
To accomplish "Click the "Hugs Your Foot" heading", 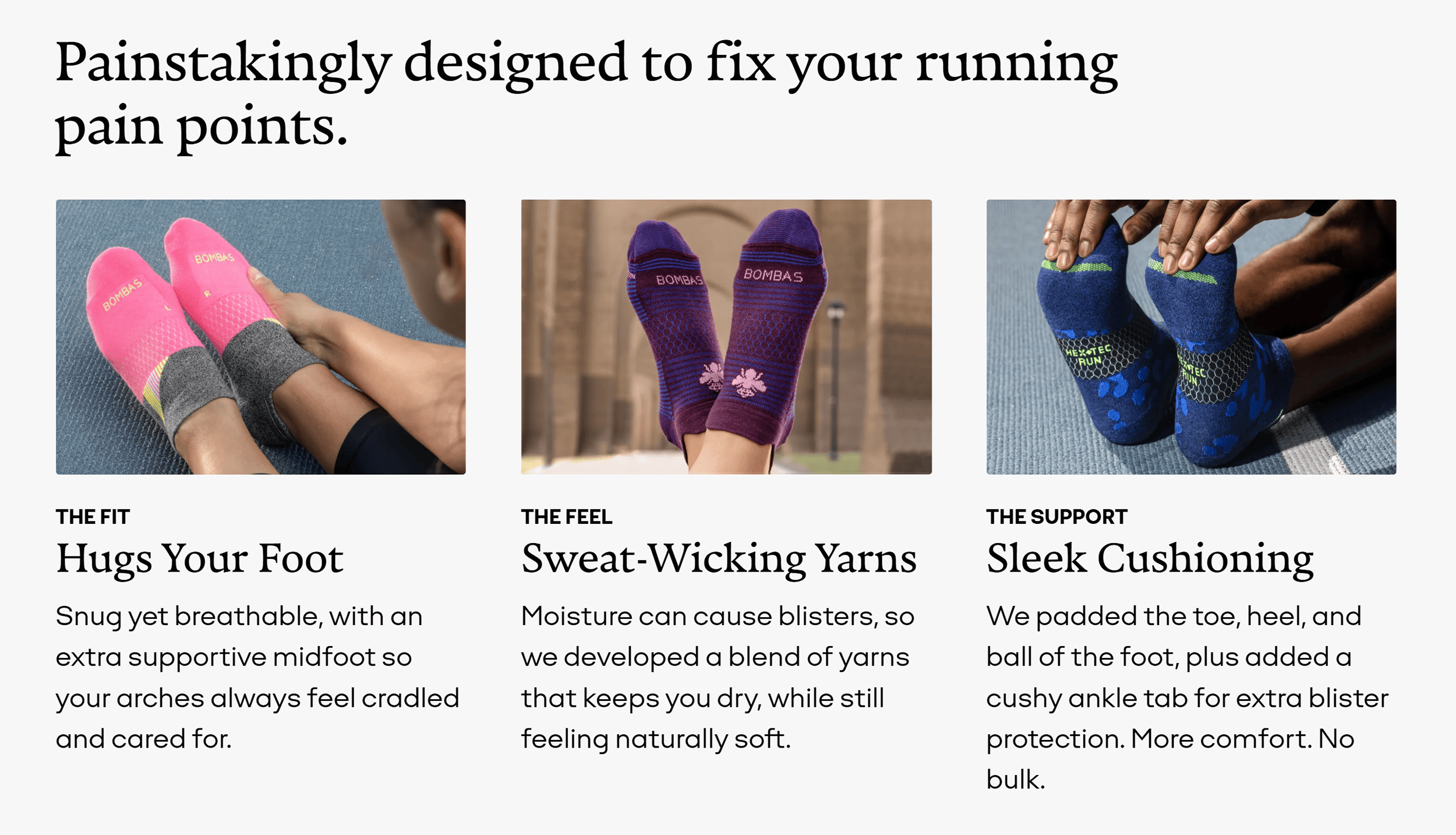I will tap(199, 558).
